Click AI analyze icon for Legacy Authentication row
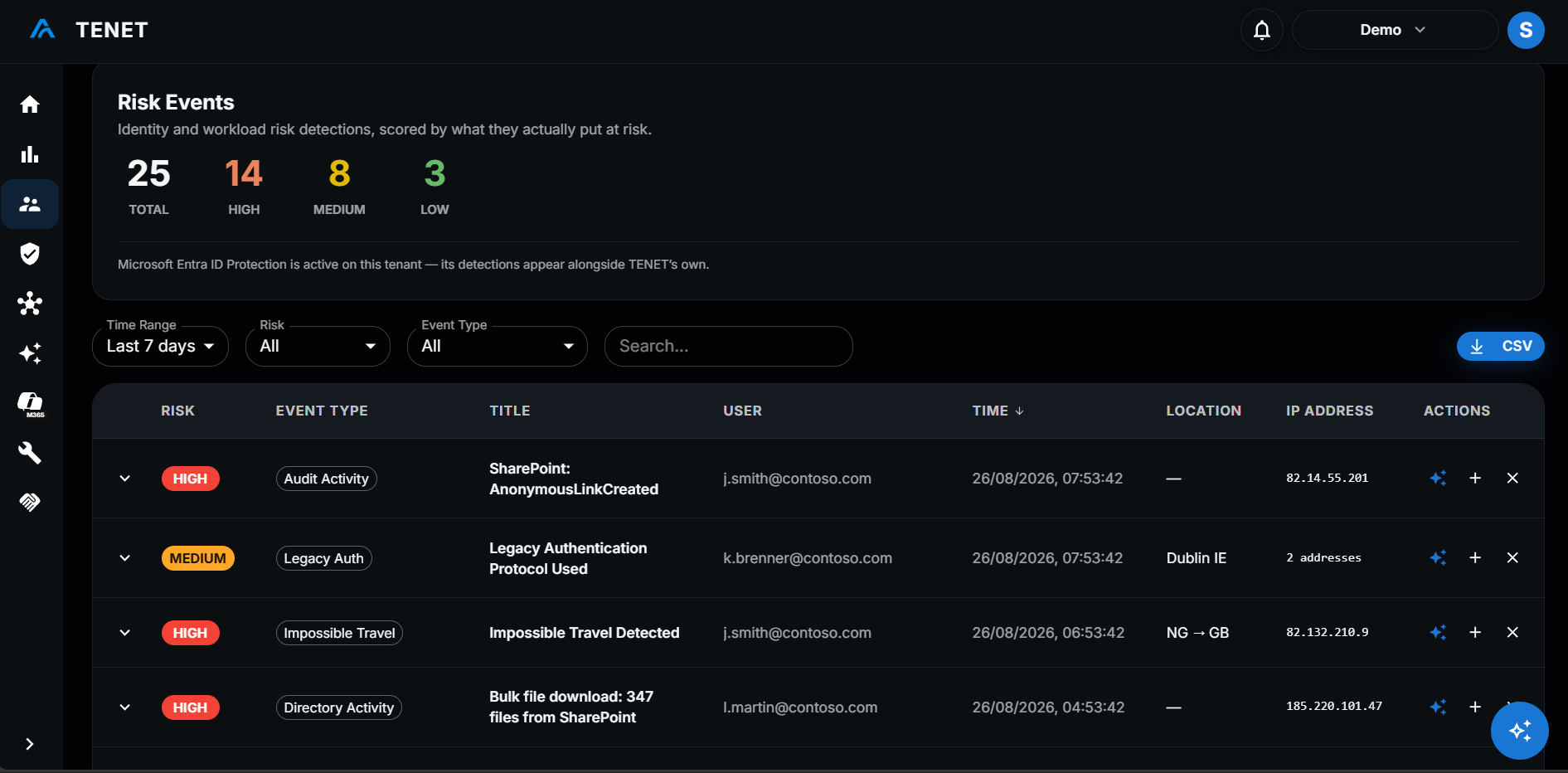The height and width of the screenshot is (773, 1568). click(1438, 558)
